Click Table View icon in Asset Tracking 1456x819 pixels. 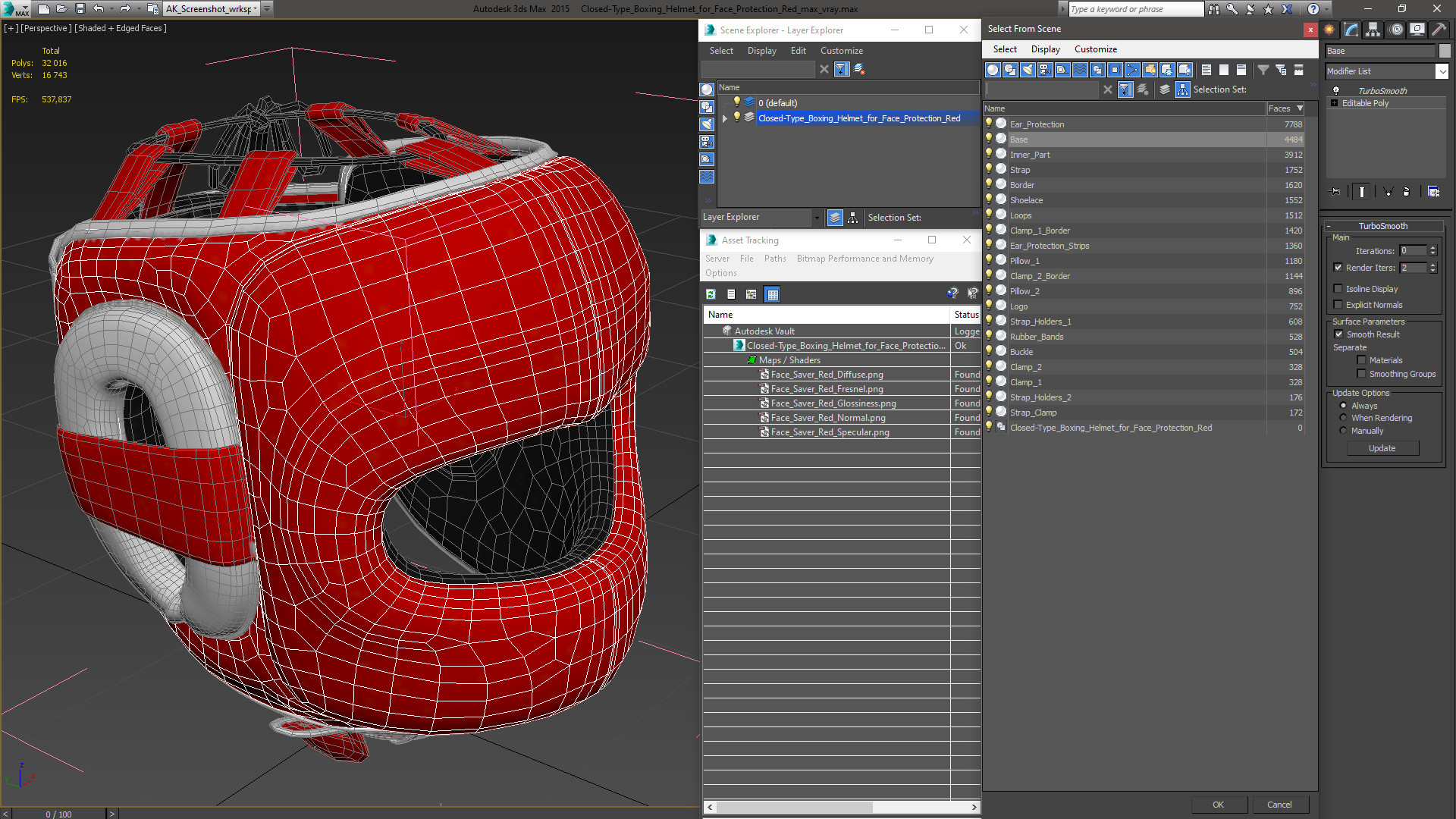click(x=772, y=294)
